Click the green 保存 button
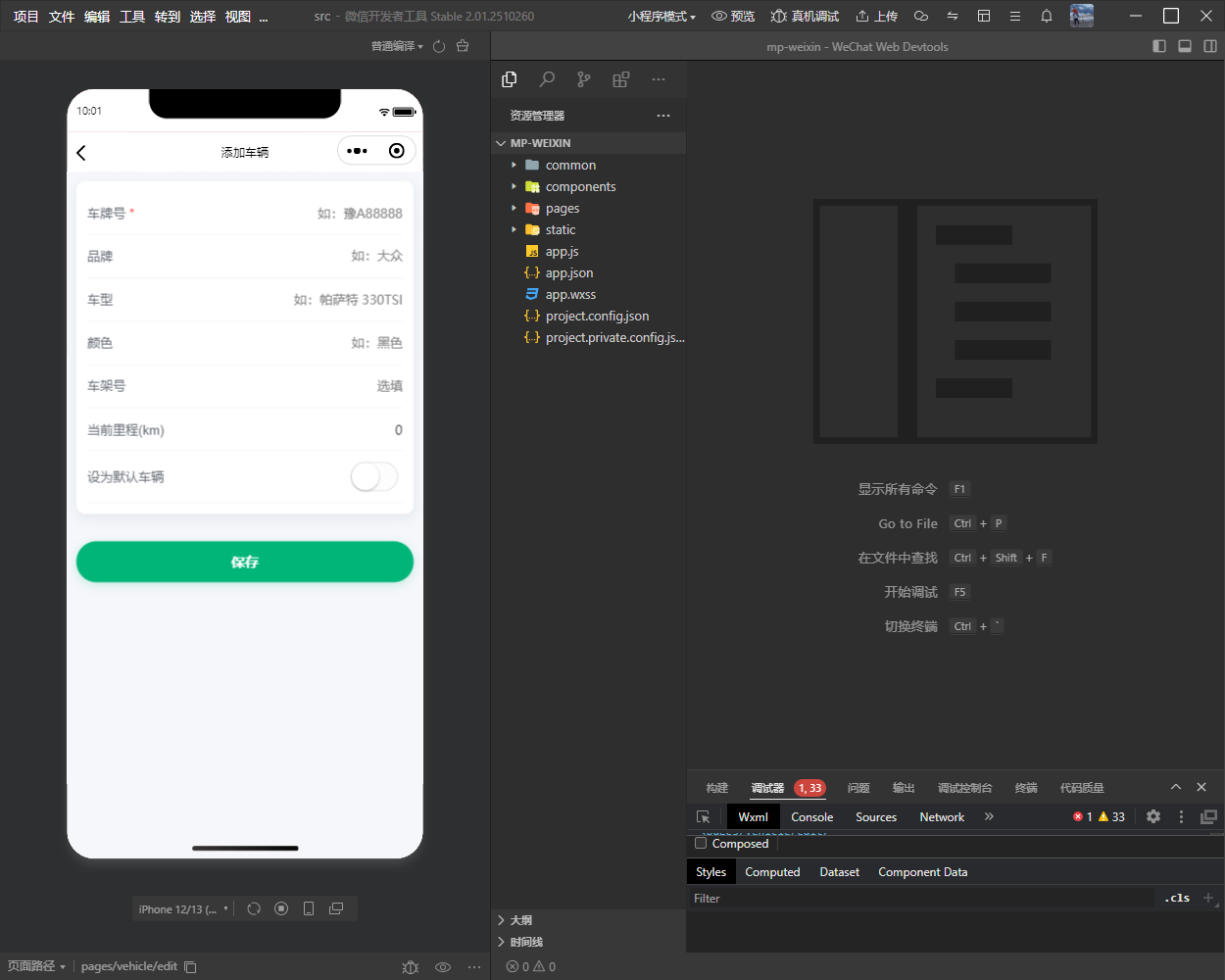The image size is (1225, 980). pos(245,562)
